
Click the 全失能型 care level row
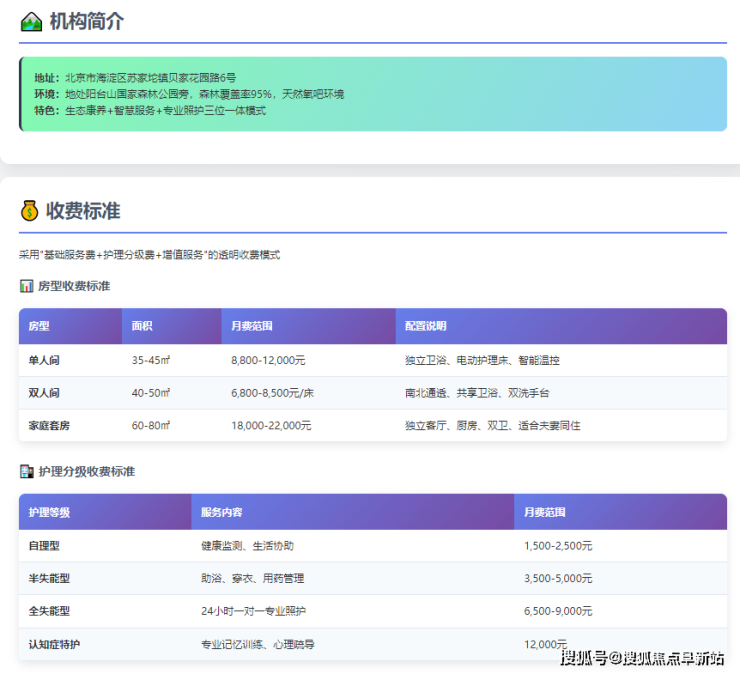[x=49, y=611]
